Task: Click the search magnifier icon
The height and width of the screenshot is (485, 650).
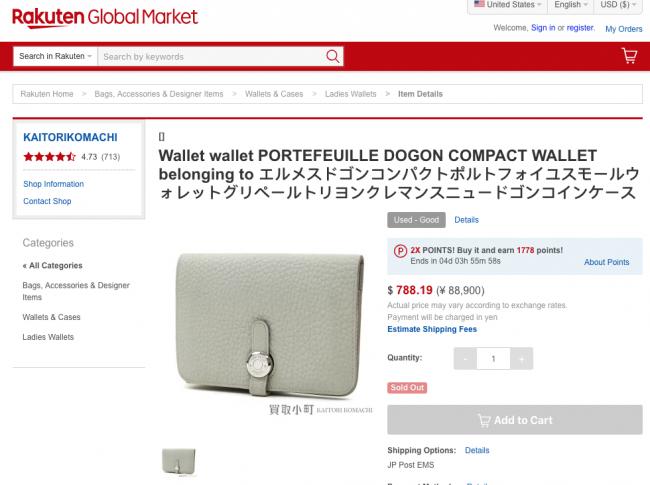Action: pyautogui.click(x=332, y=56)
